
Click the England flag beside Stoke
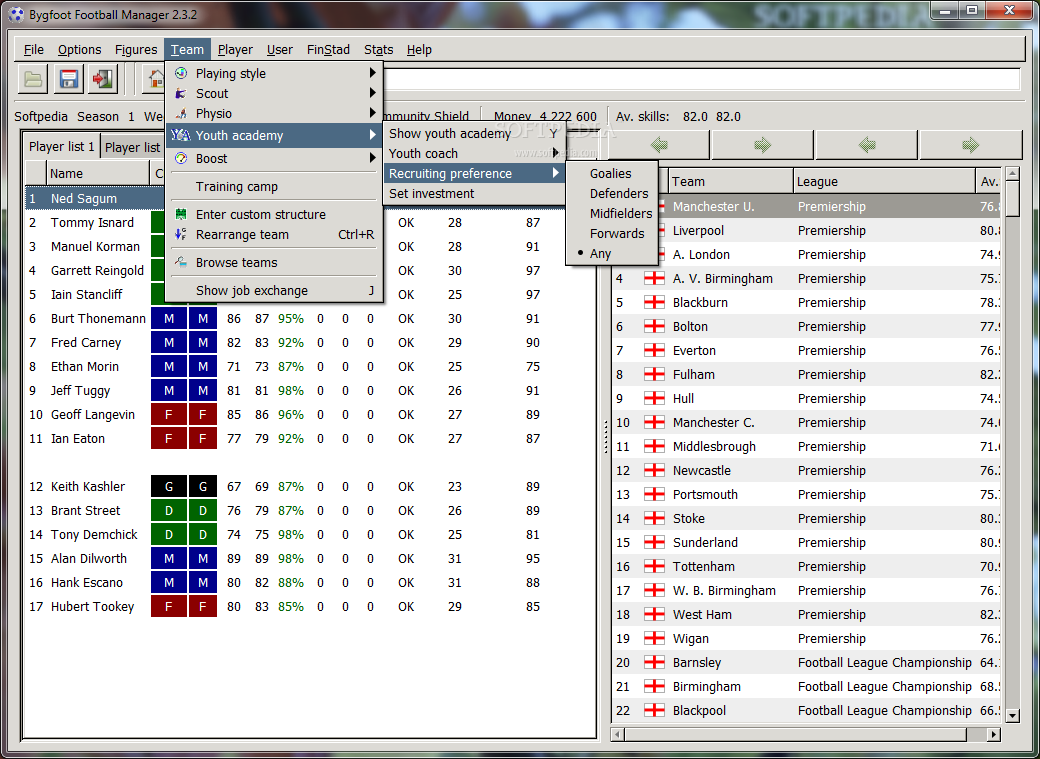654,518
